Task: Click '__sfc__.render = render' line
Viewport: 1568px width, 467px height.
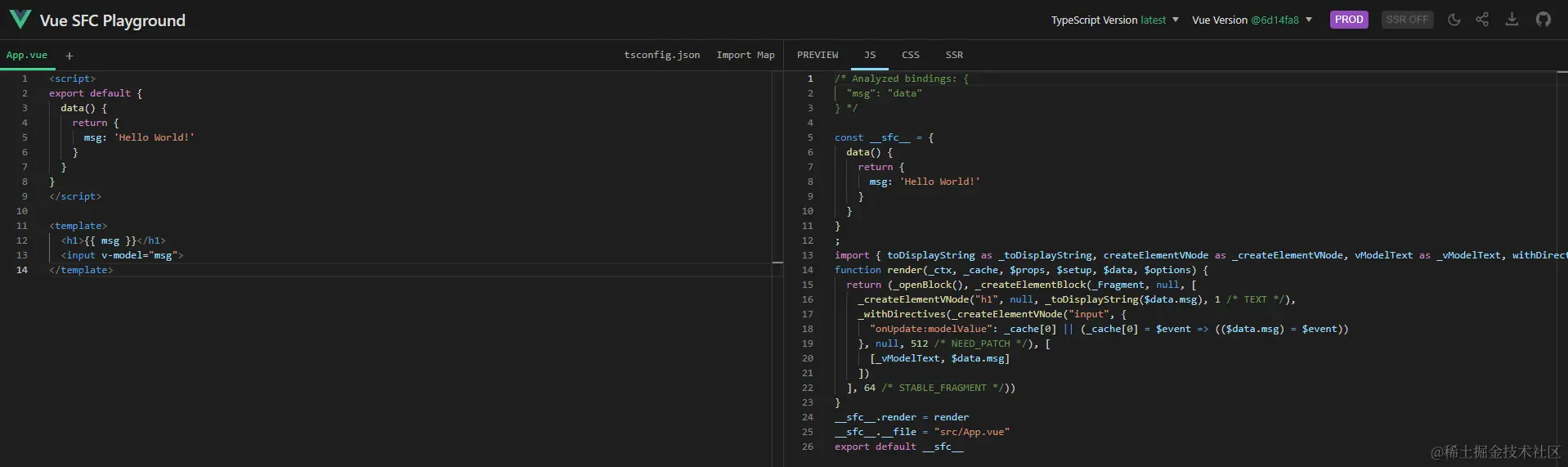Action: 902,417
